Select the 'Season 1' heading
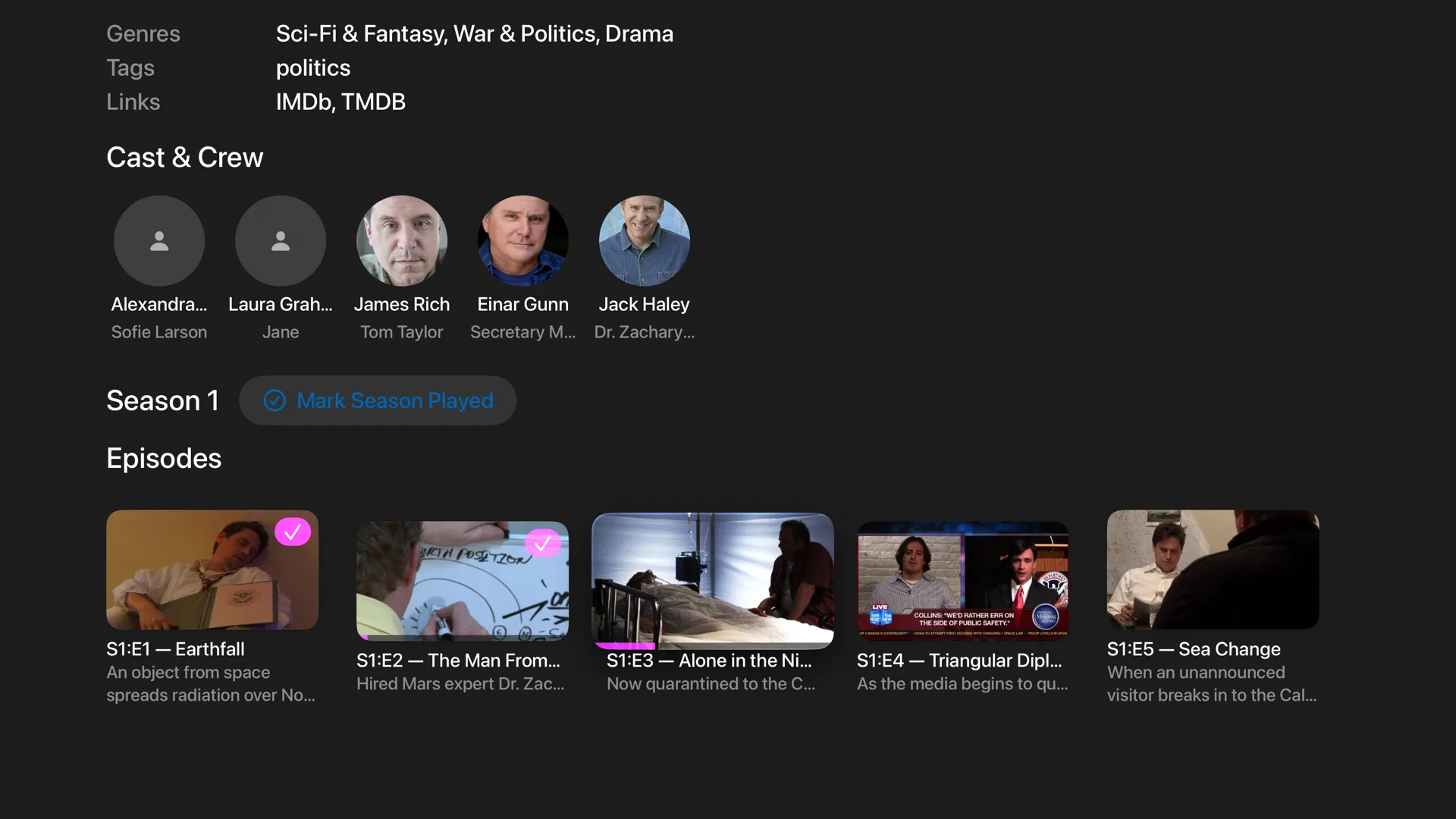 [x=162, y=400]
